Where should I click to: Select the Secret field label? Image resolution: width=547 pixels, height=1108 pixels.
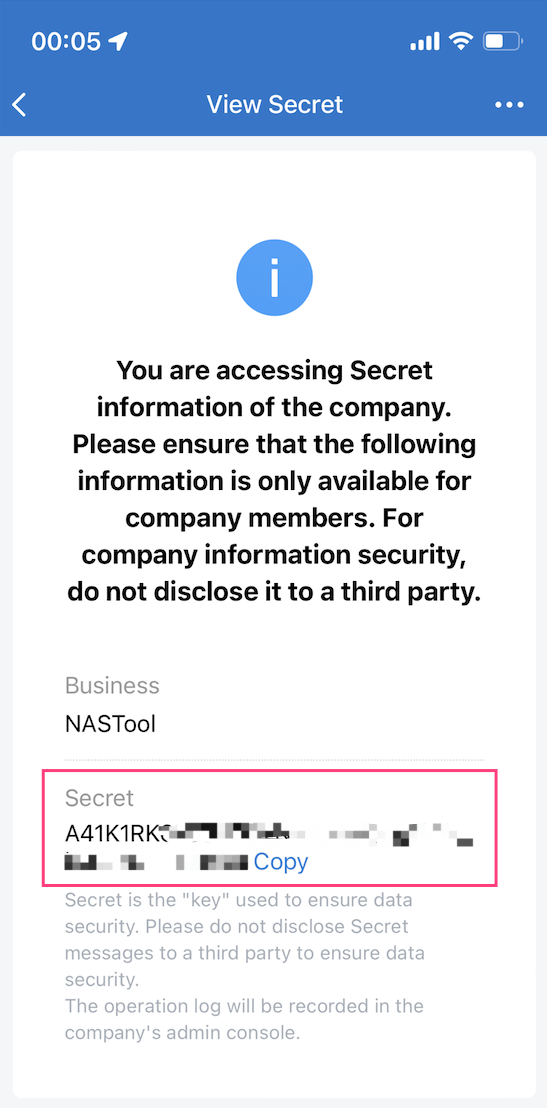point(100,798)
